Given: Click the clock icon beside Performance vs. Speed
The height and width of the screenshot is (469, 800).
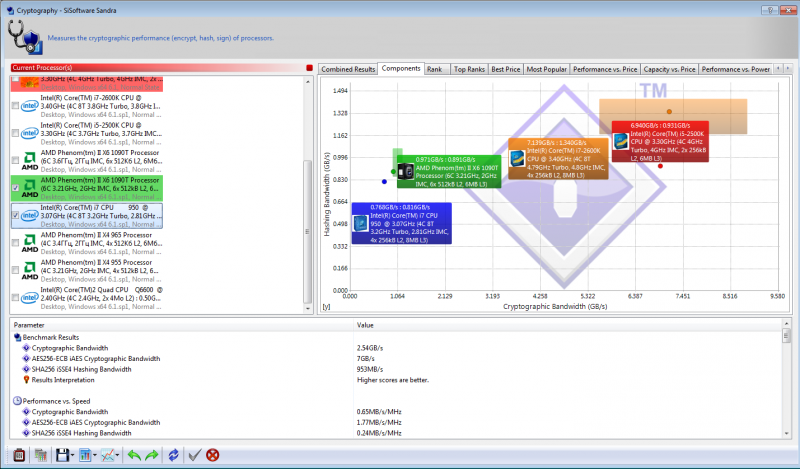Looking at the screenshot, I should [x=17, y=401].
